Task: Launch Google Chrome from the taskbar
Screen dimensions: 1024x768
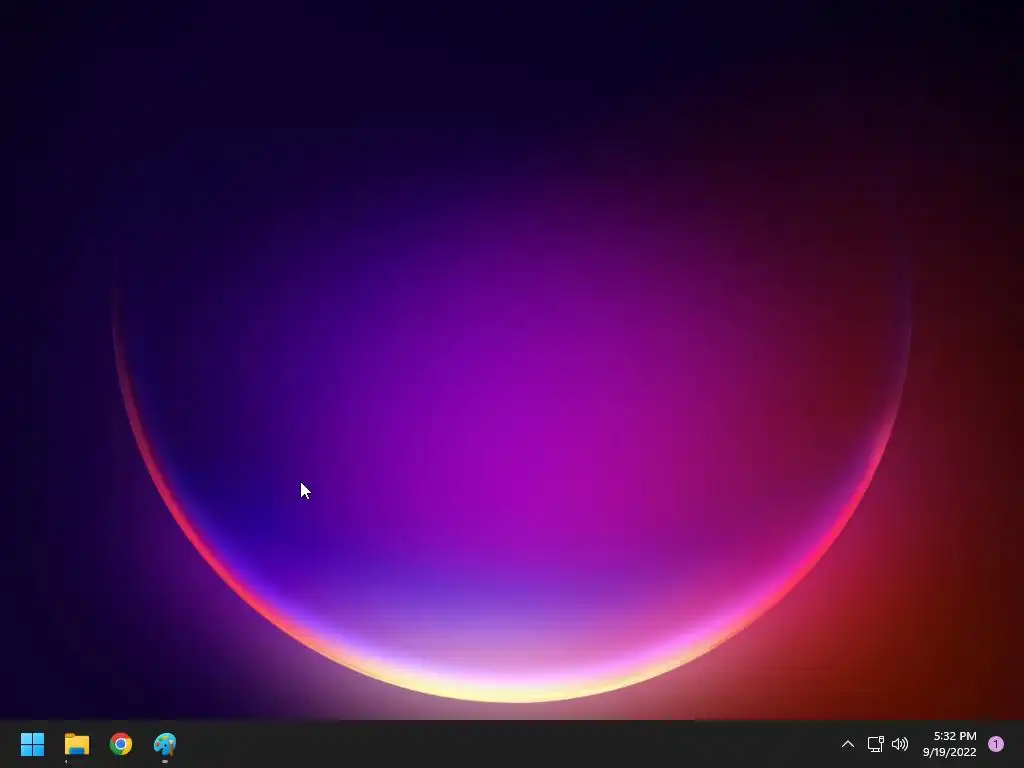Action: 121,744
